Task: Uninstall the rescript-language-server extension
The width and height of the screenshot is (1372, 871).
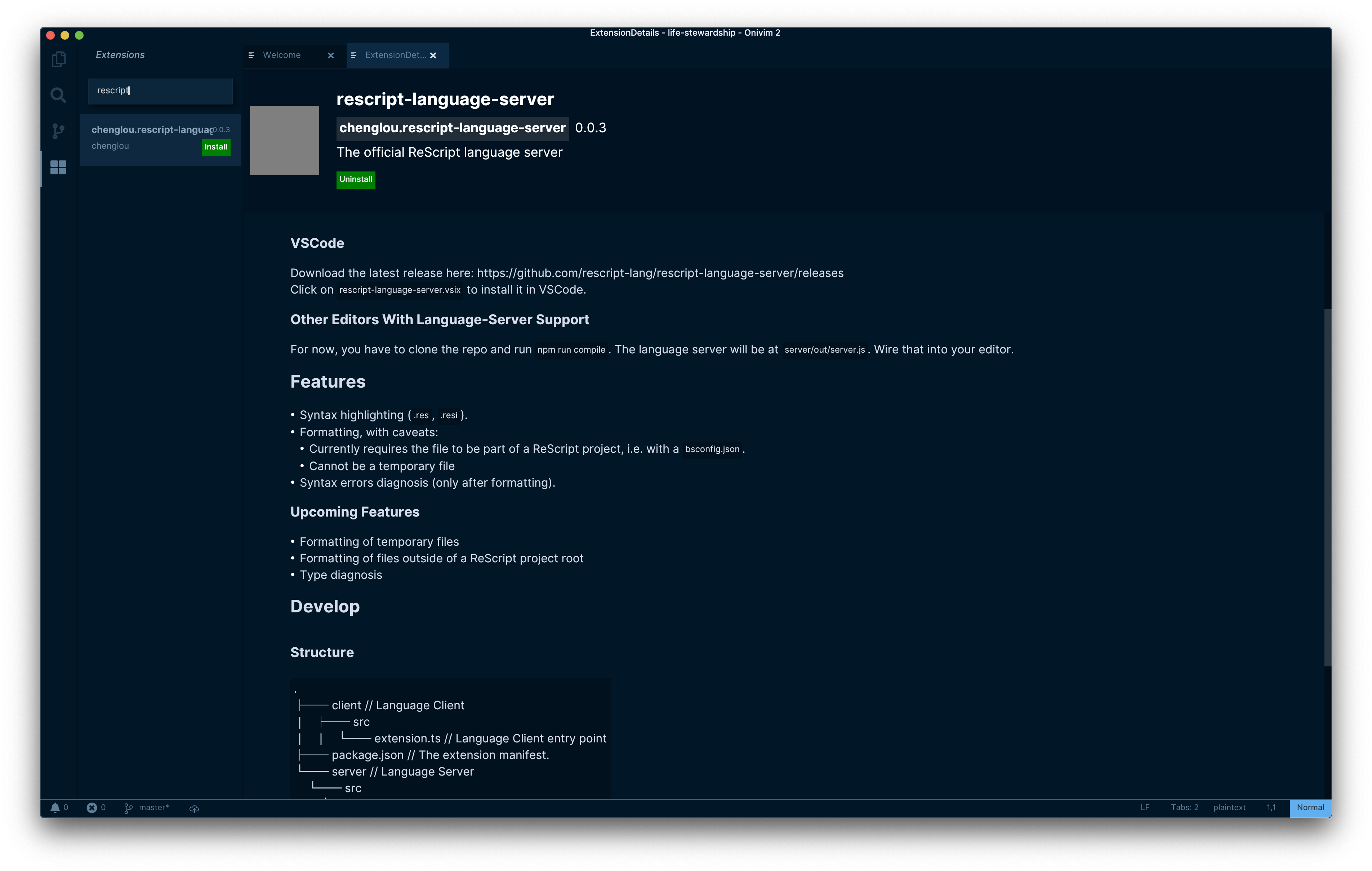Action: point(355,179)
